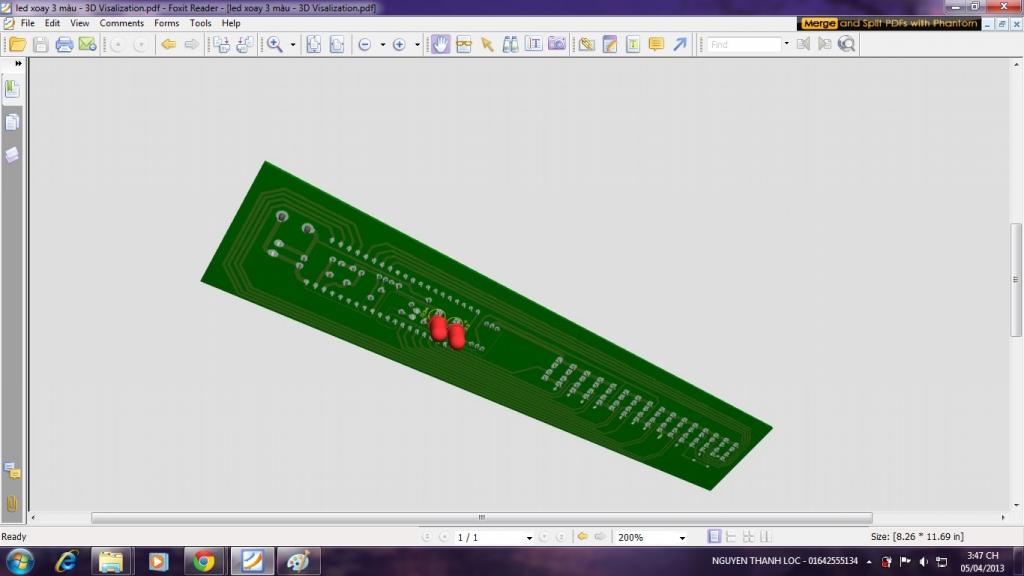Open a PDF file with folder icon
Viewport: 1024px width, 576px height.
pos(18,44)
